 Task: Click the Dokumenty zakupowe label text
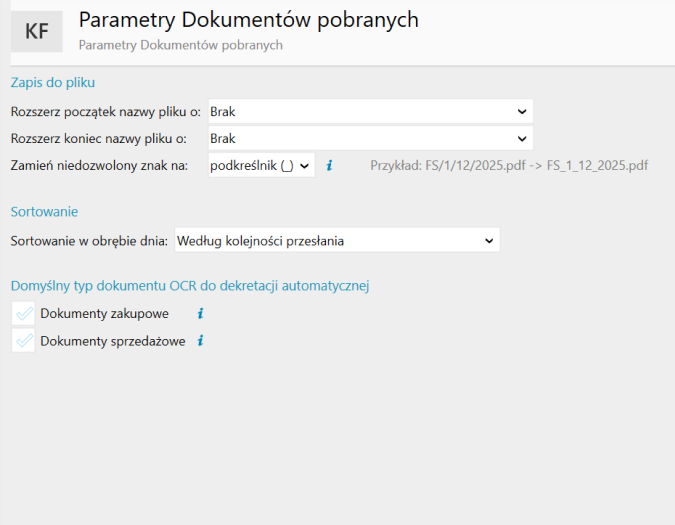coord(105,314)
